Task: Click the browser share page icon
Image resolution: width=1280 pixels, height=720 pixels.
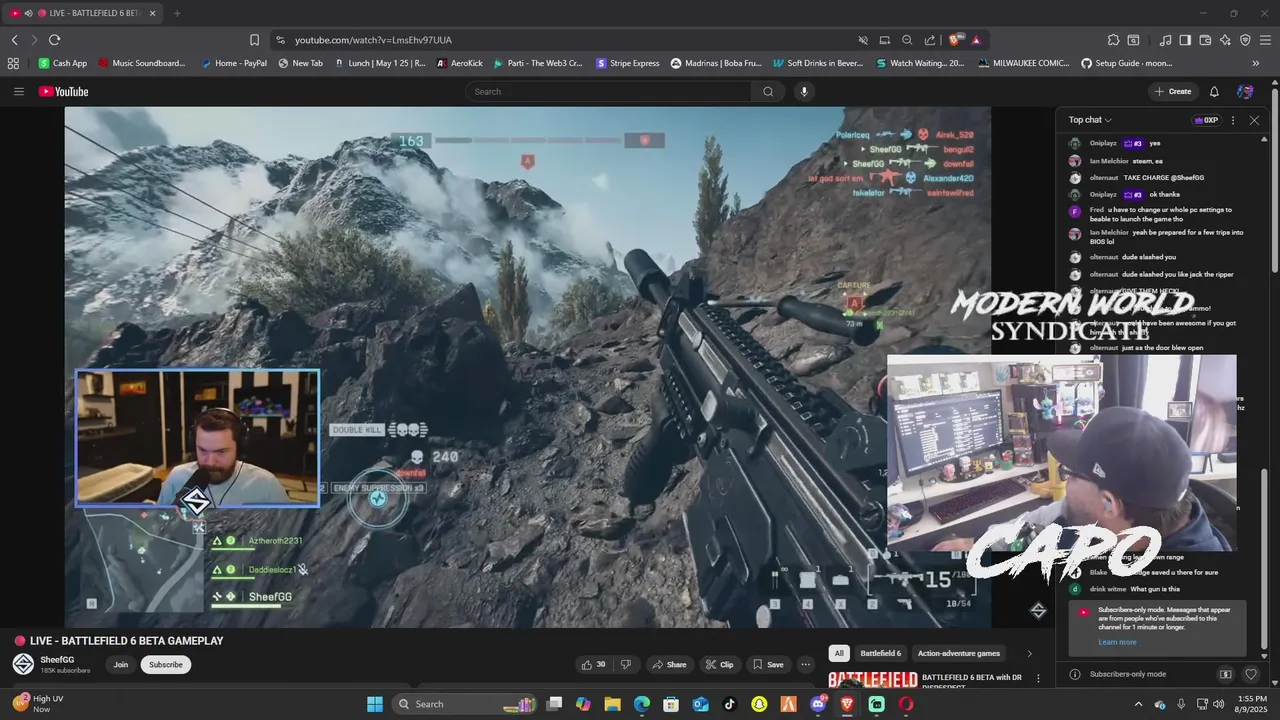Action: click(x=930, y=40)
